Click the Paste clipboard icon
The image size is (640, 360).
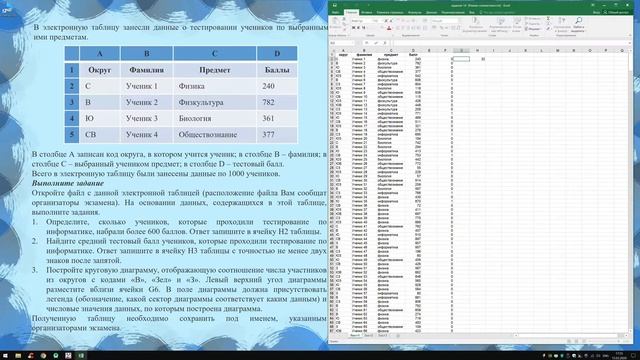[x=335, y=22]
